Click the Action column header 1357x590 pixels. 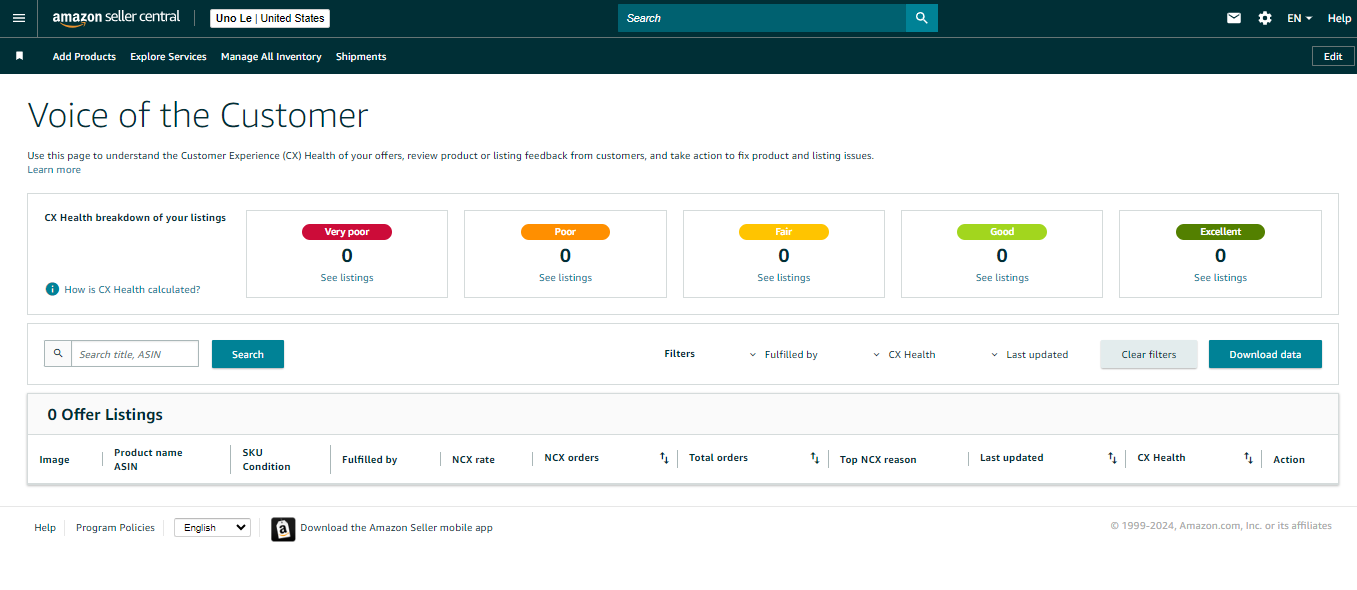(x=1289, y=460)
